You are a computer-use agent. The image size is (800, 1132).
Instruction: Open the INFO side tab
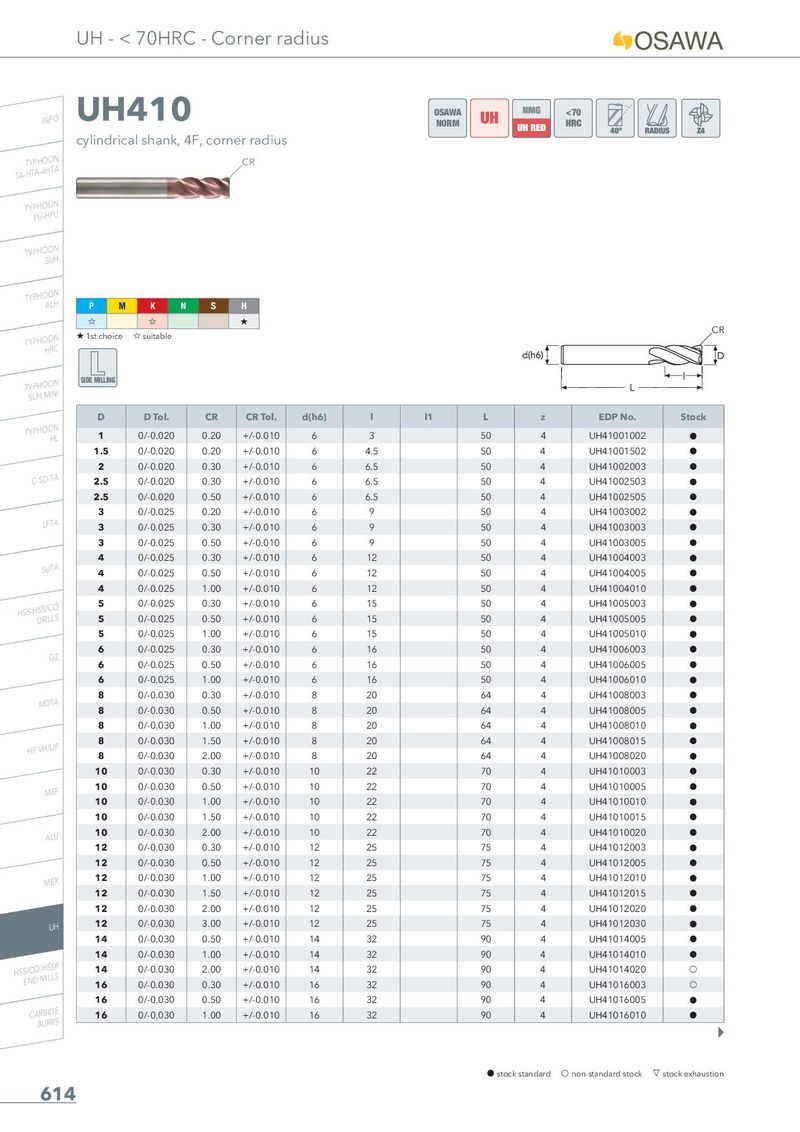click(32, 123)
